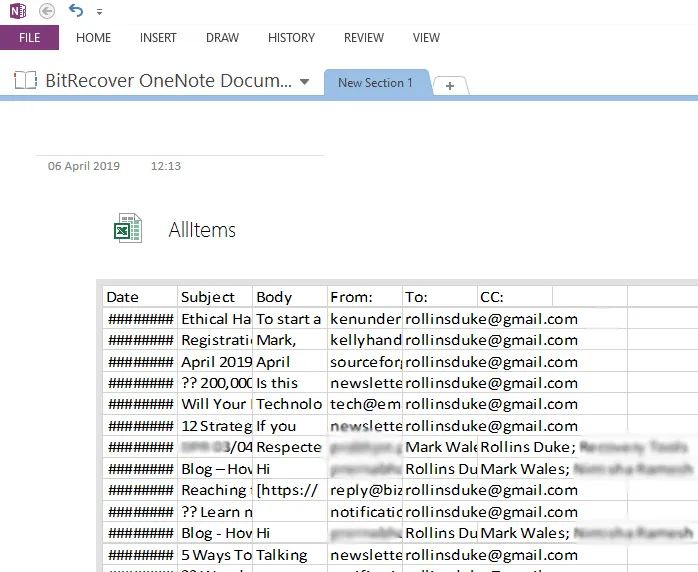This screenshot has width=698, height=572.
Task: Click the page date 06 April 2019
Action: 84,166
